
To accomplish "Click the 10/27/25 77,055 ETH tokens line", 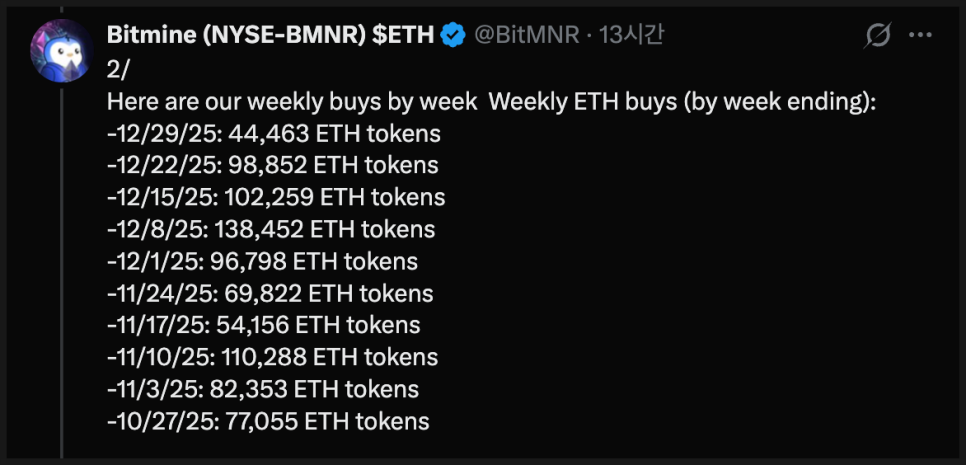I will [268, 421].
